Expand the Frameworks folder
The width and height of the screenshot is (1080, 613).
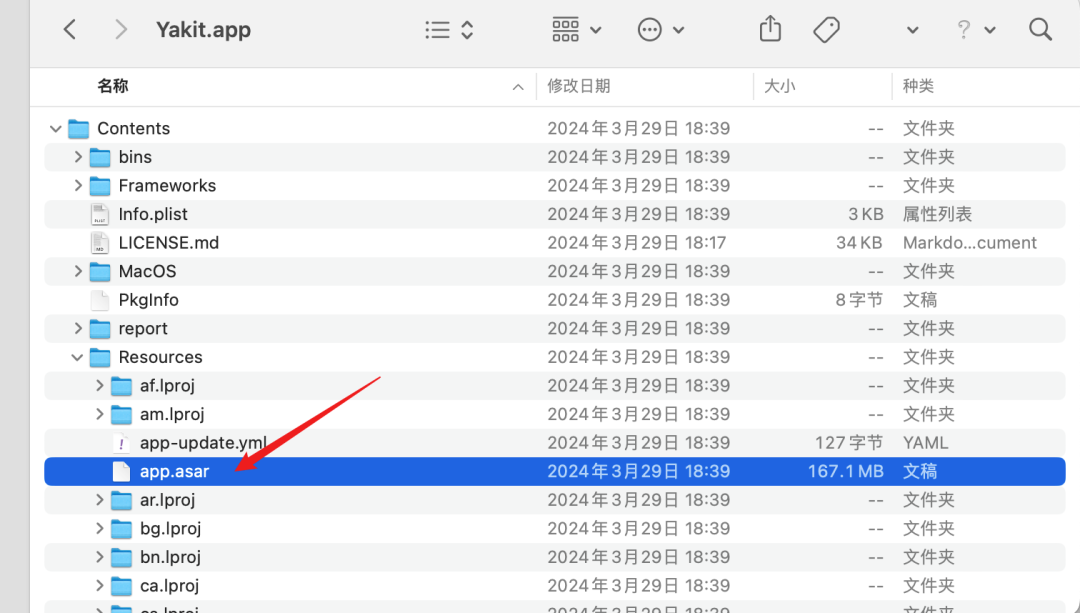[x=78, y=186]
